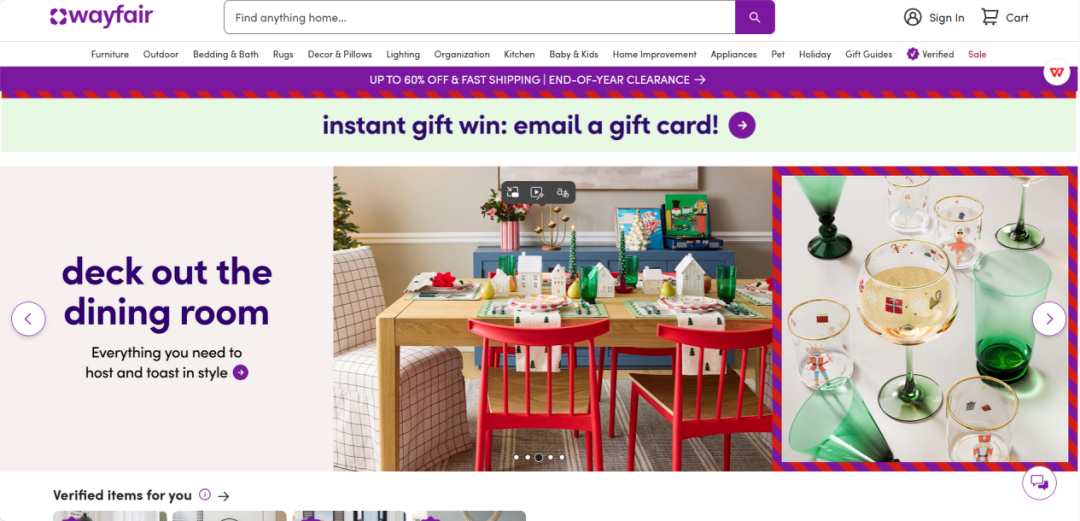Click the Verified items info icon
This screenshot has height=521, width=1080.
pyautogui.click(x=204, y=494)
